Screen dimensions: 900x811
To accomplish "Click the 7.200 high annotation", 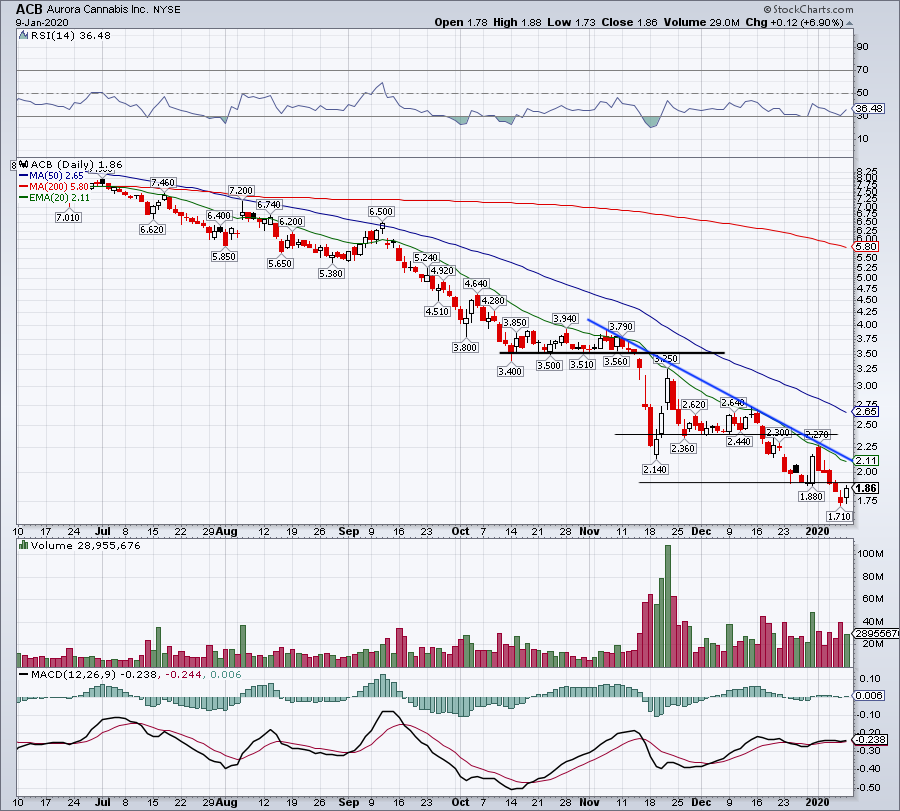I will click(x=241, y=191).
